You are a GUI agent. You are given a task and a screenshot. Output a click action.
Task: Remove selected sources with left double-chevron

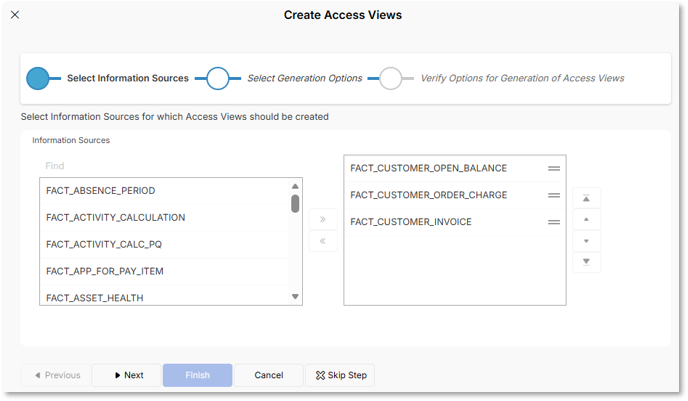click(323, 241)
